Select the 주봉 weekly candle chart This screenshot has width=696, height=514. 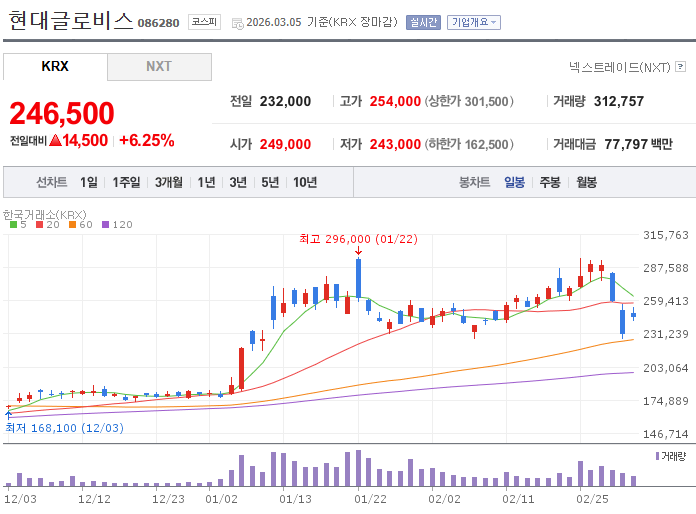[550, 182]
